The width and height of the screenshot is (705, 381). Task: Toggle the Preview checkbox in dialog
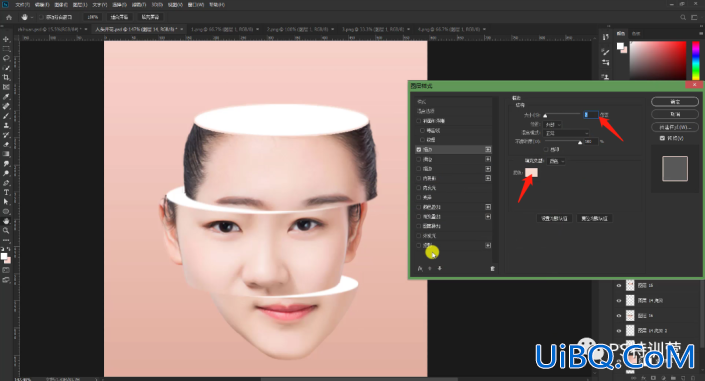tap(662, 138)
